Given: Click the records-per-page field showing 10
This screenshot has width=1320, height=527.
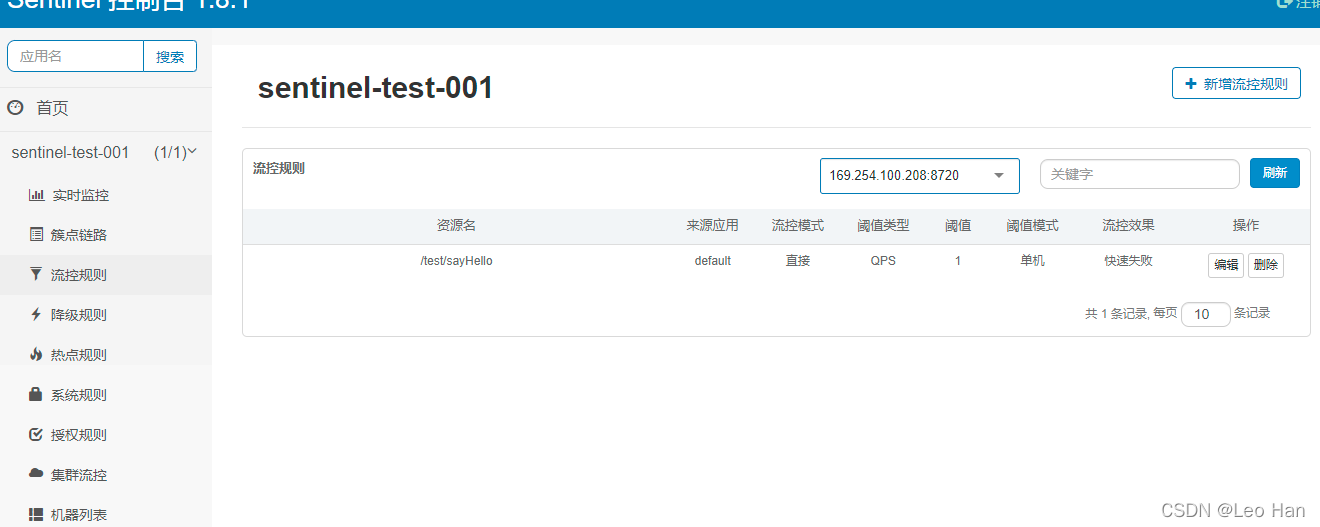Looking at the screenshot, I should [x=1206, y=314].
